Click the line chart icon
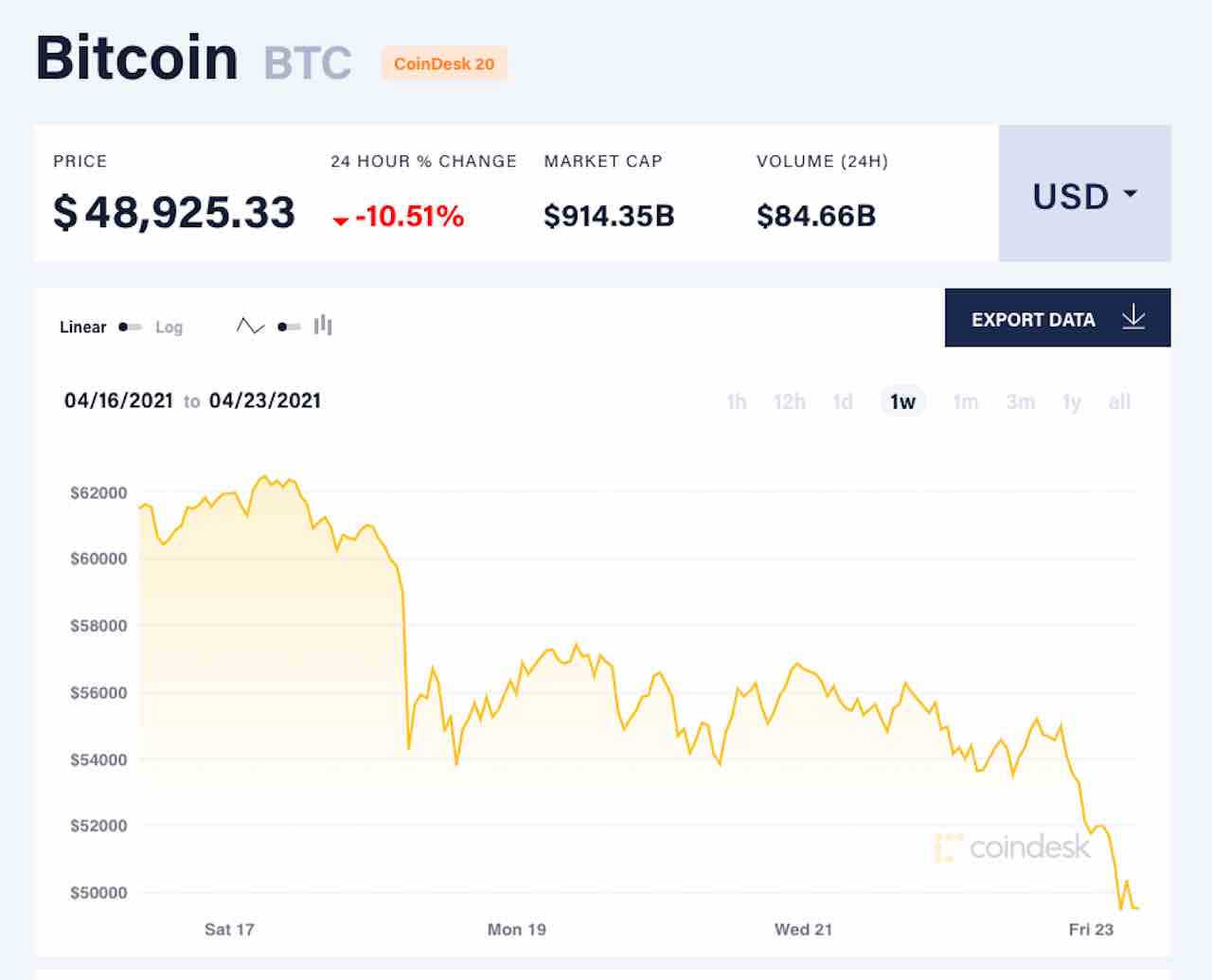 (250, 327)
